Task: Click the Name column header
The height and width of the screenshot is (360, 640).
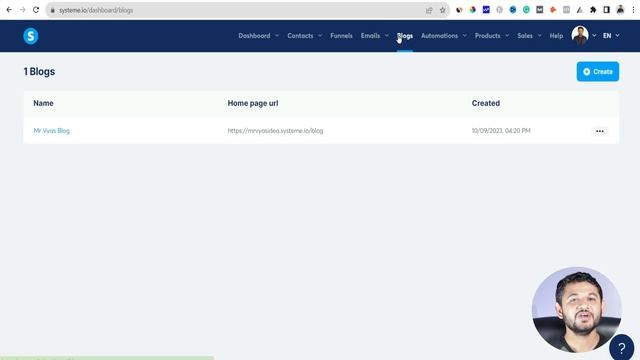Action: 43,103
